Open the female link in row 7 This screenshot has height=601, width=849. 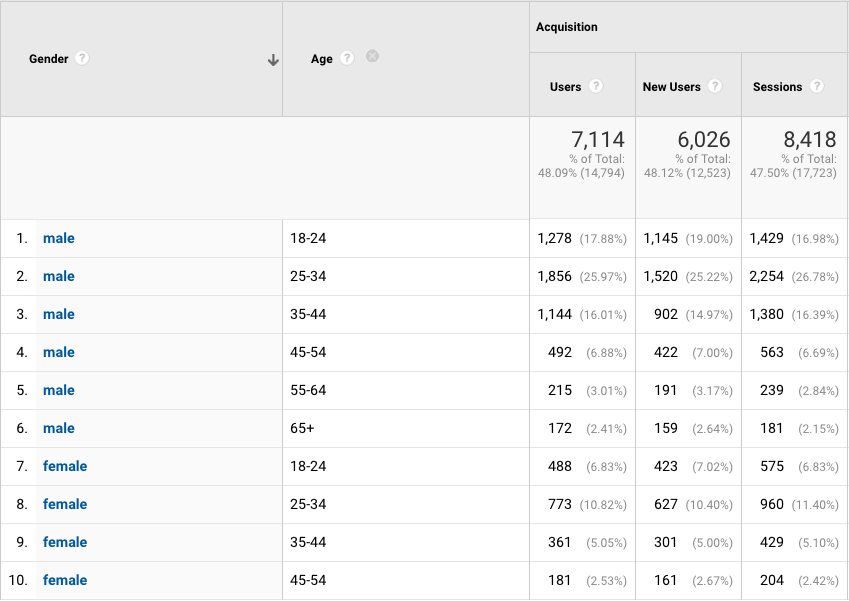[x=64, y=466]
